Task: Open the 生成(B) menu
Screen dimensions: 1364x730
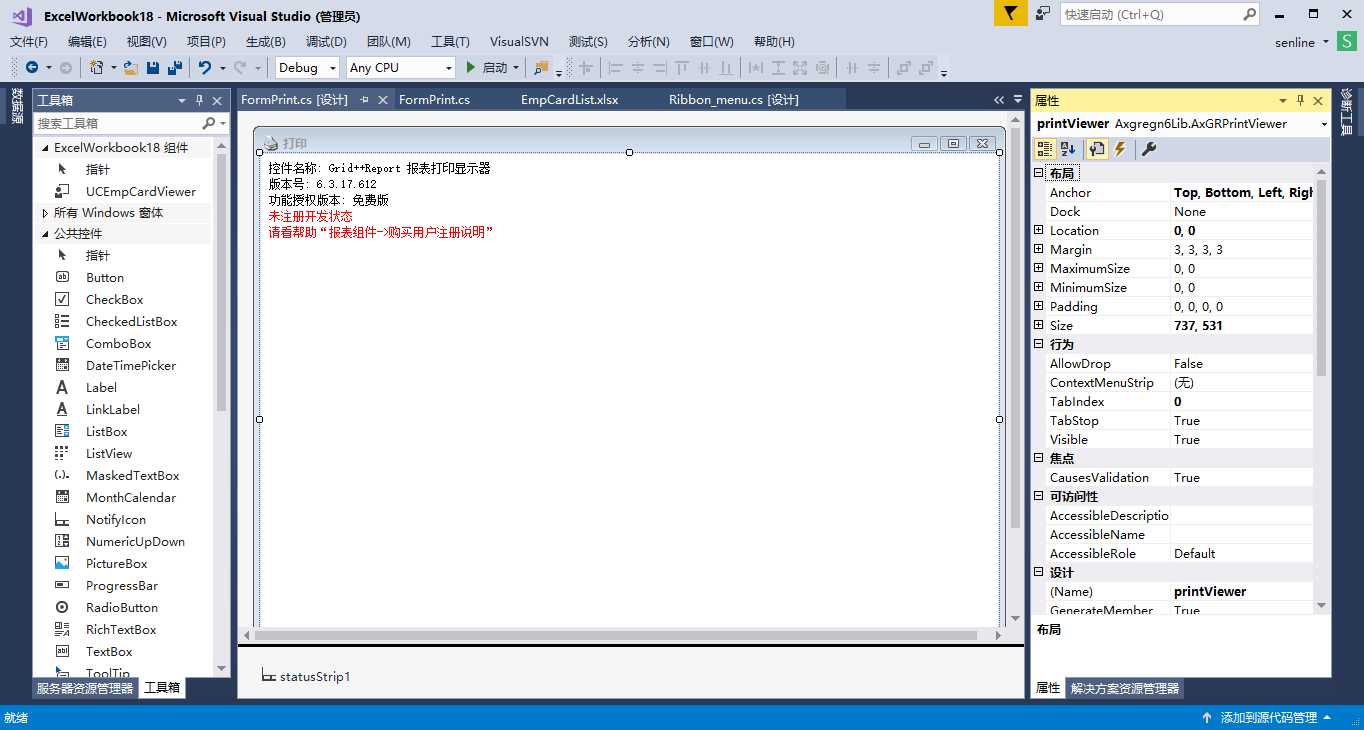Action: pyautogui.click(x=266, y=42)
